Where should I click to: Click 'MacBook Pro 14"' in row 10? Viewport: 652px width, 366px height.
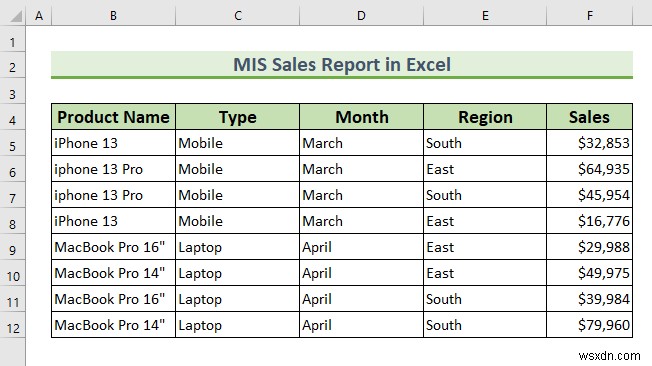[x=110, y=273]
